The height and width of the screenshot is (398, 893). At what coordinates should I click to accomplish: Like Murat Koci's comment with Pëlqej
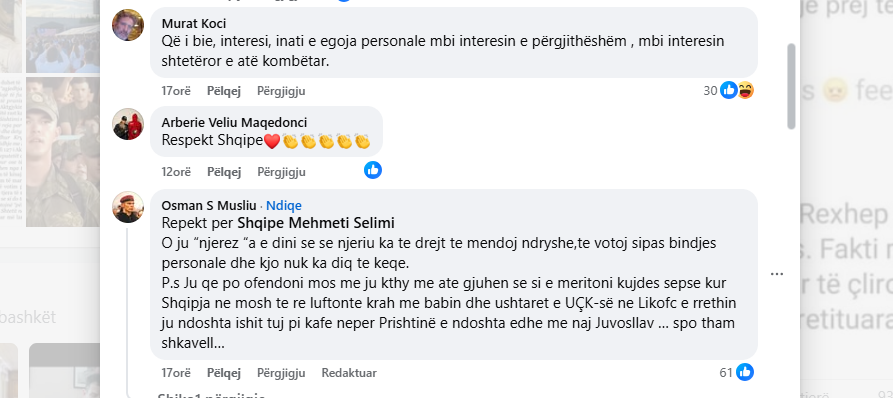(x=224, y=91)
